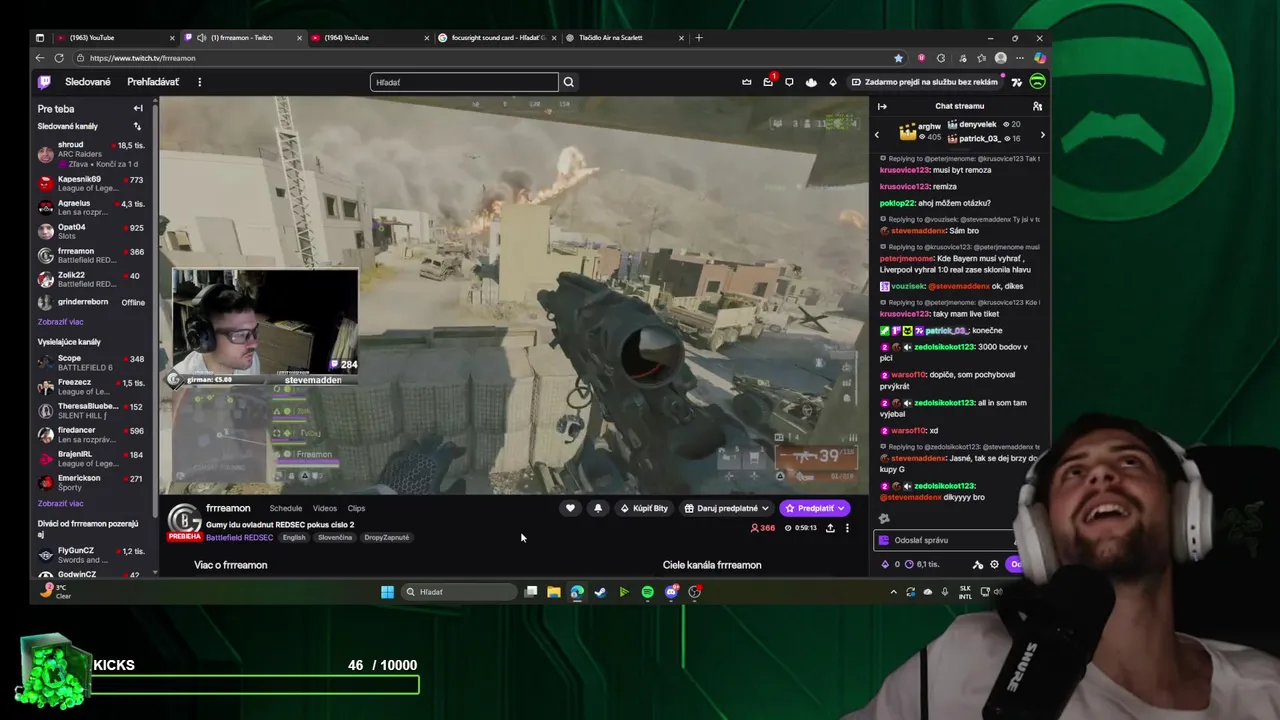The image size is (1280, 720).
Task: Show hidden system tray icons chevron
Action: (x=893, y=592)
